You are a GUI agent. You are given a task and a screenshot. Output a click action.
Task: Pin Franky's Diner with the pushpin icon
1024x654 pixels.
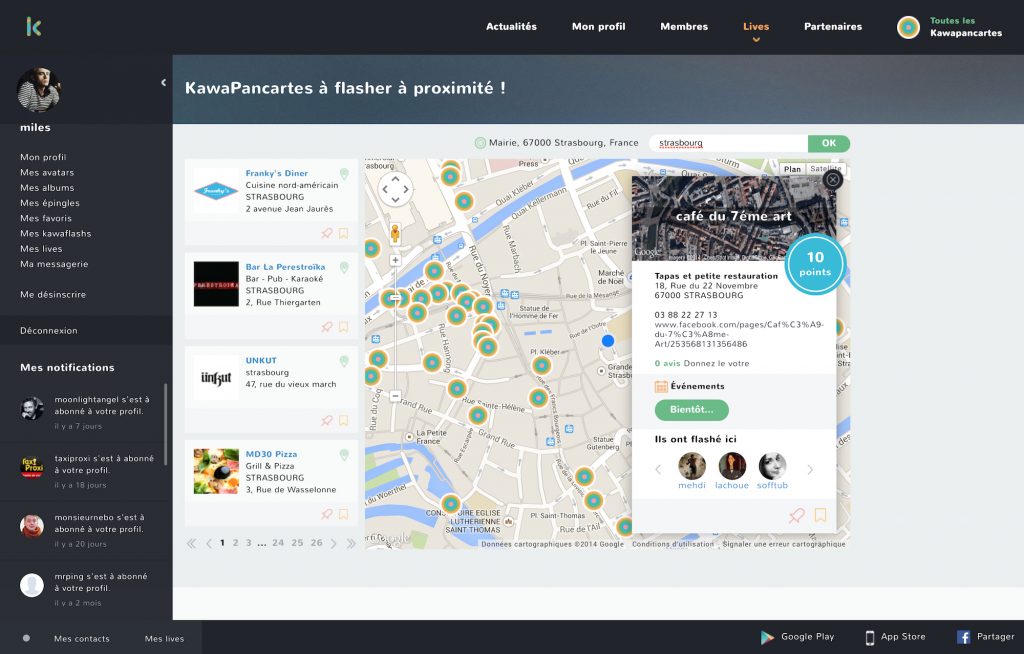(x=327, y=233)
